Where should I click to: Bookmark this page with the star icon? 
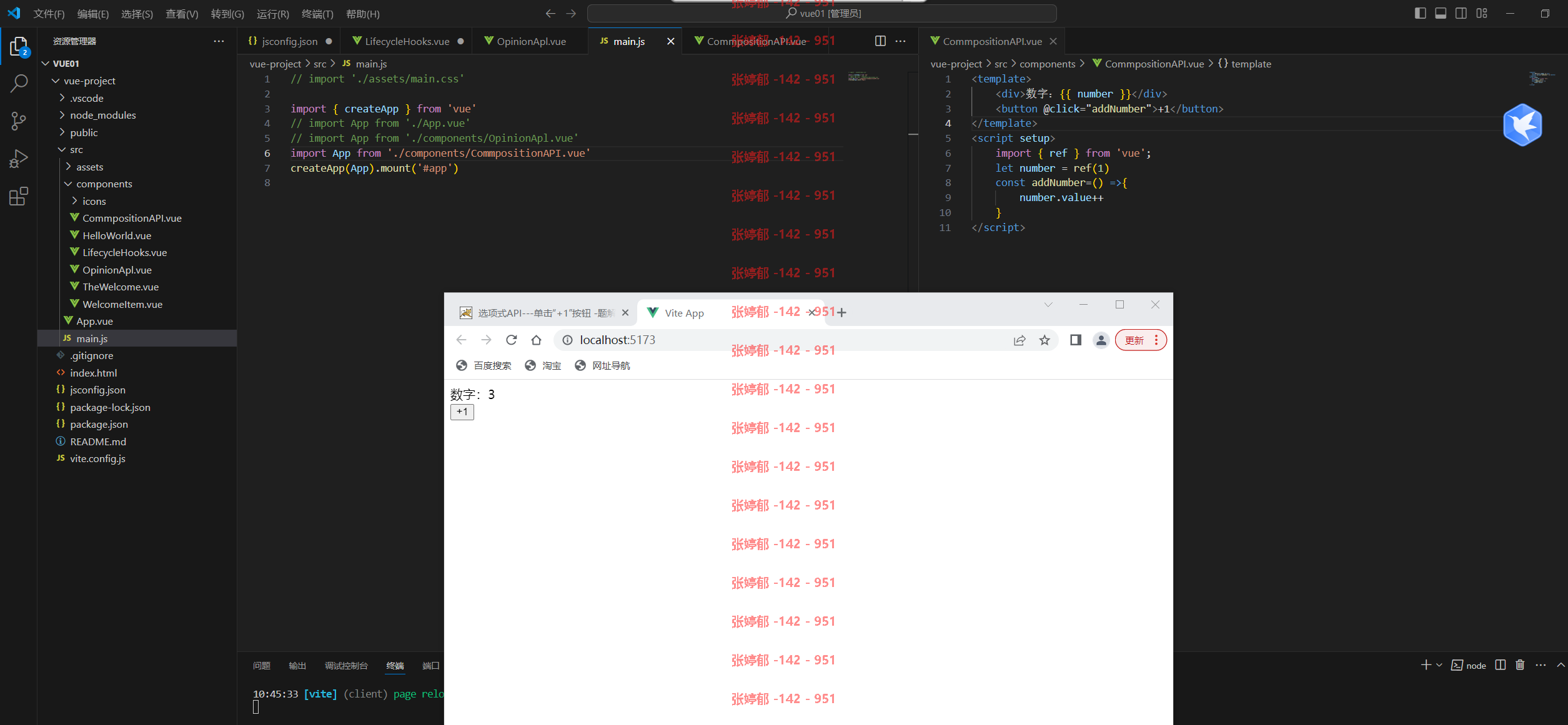(1045, 340)
